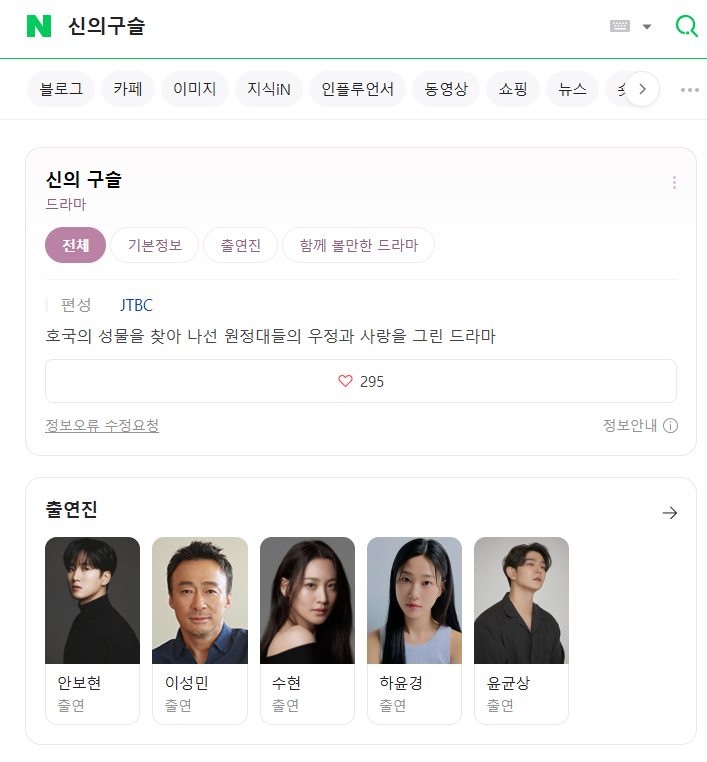This screenshot has width=707, height=762.
Task: Select the 함께 볼만한 드라마 chip
Action: pyautogui.click(x=359, y=245)
